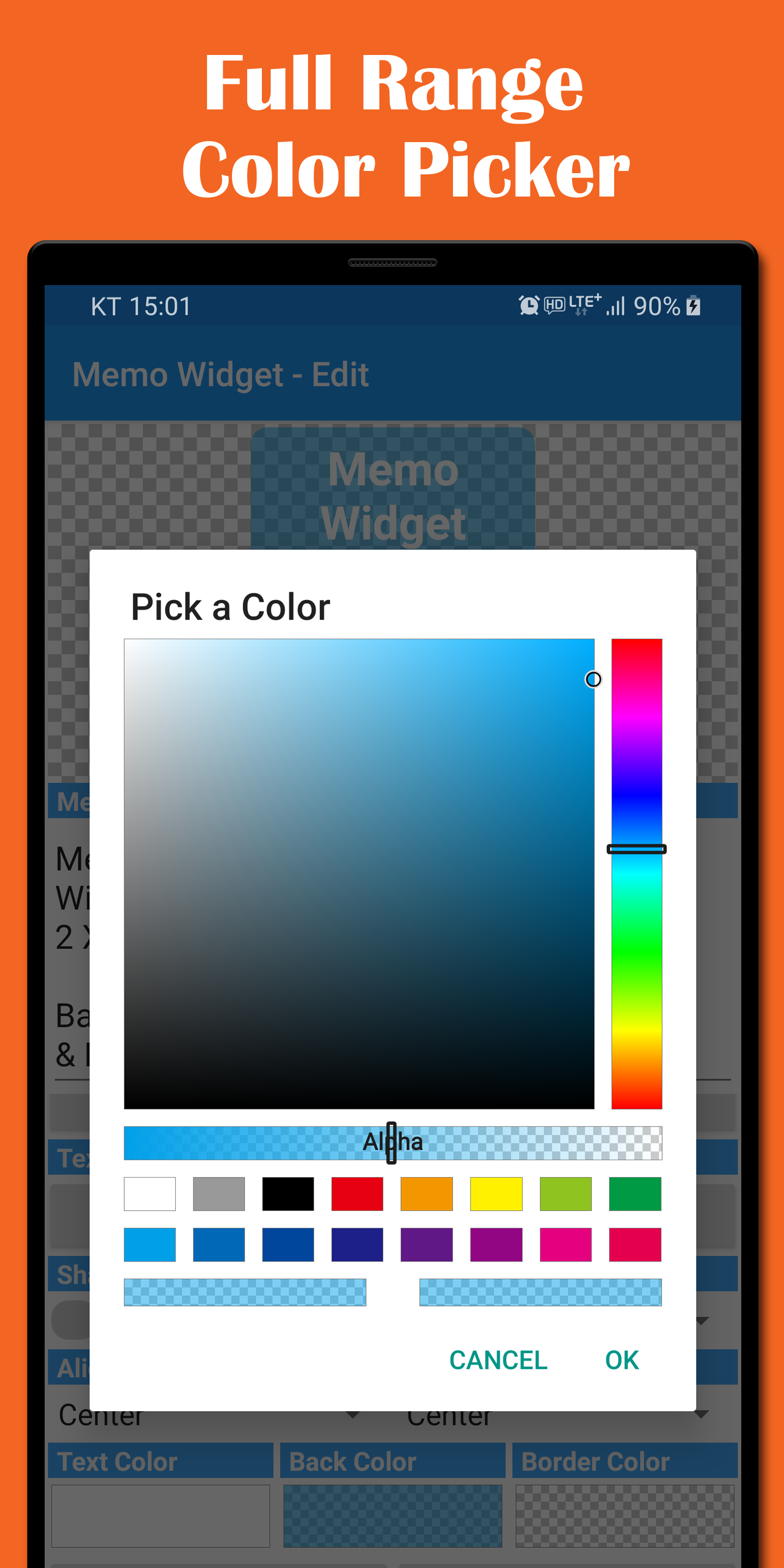Click the Alpha transparency slider

tap(393, 1143)
